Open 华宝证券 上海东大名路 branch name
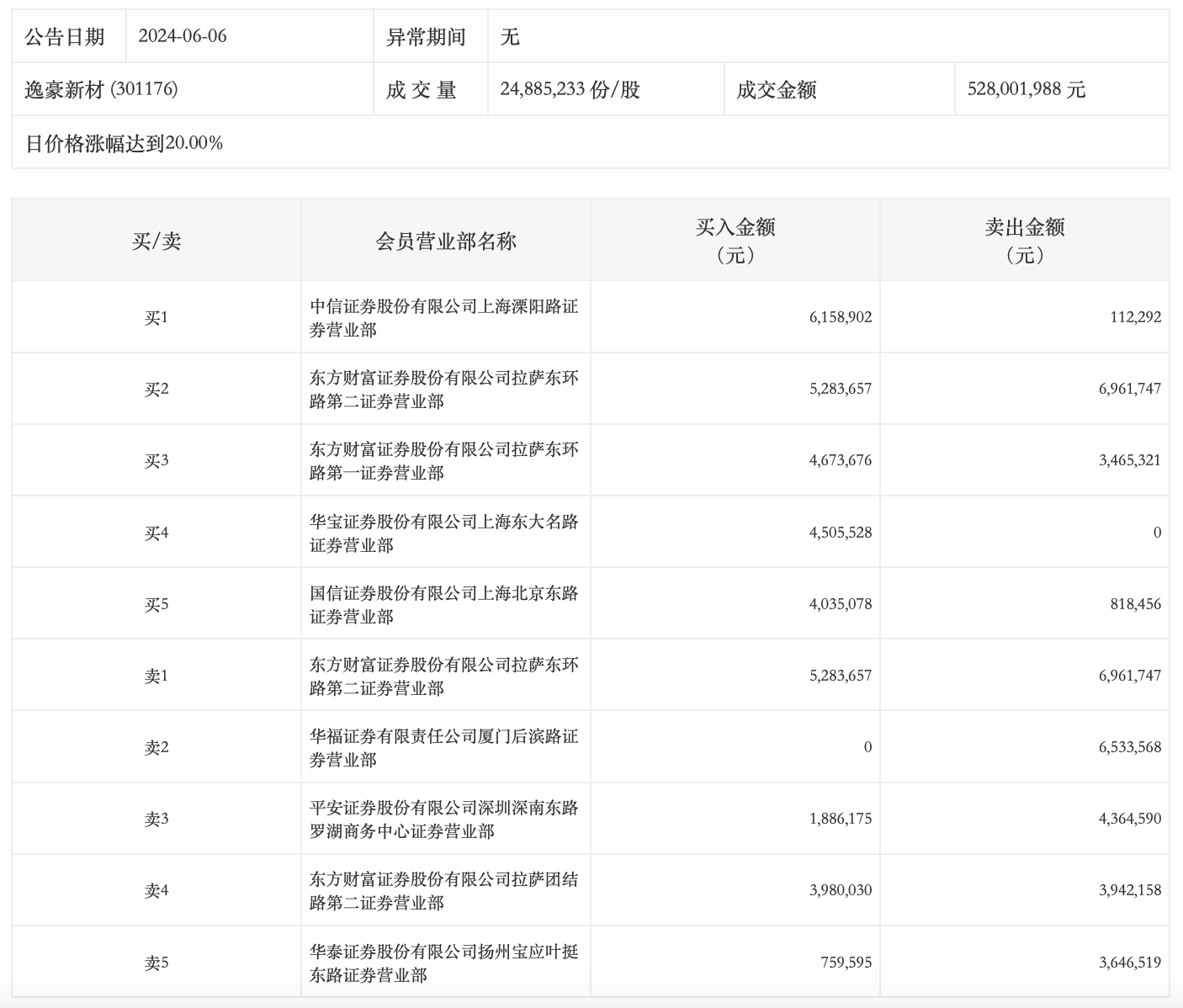Image resolution: width=1183 pixels, height=1008 pixels. tap(443, 533)
